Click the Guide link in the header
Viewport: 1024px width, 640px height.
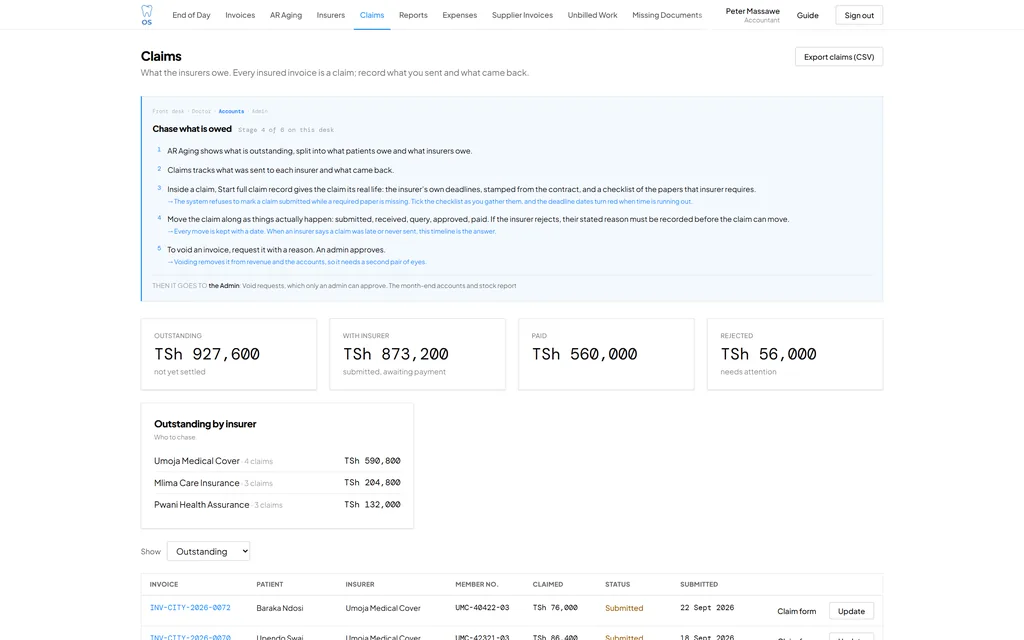[807, 15]
